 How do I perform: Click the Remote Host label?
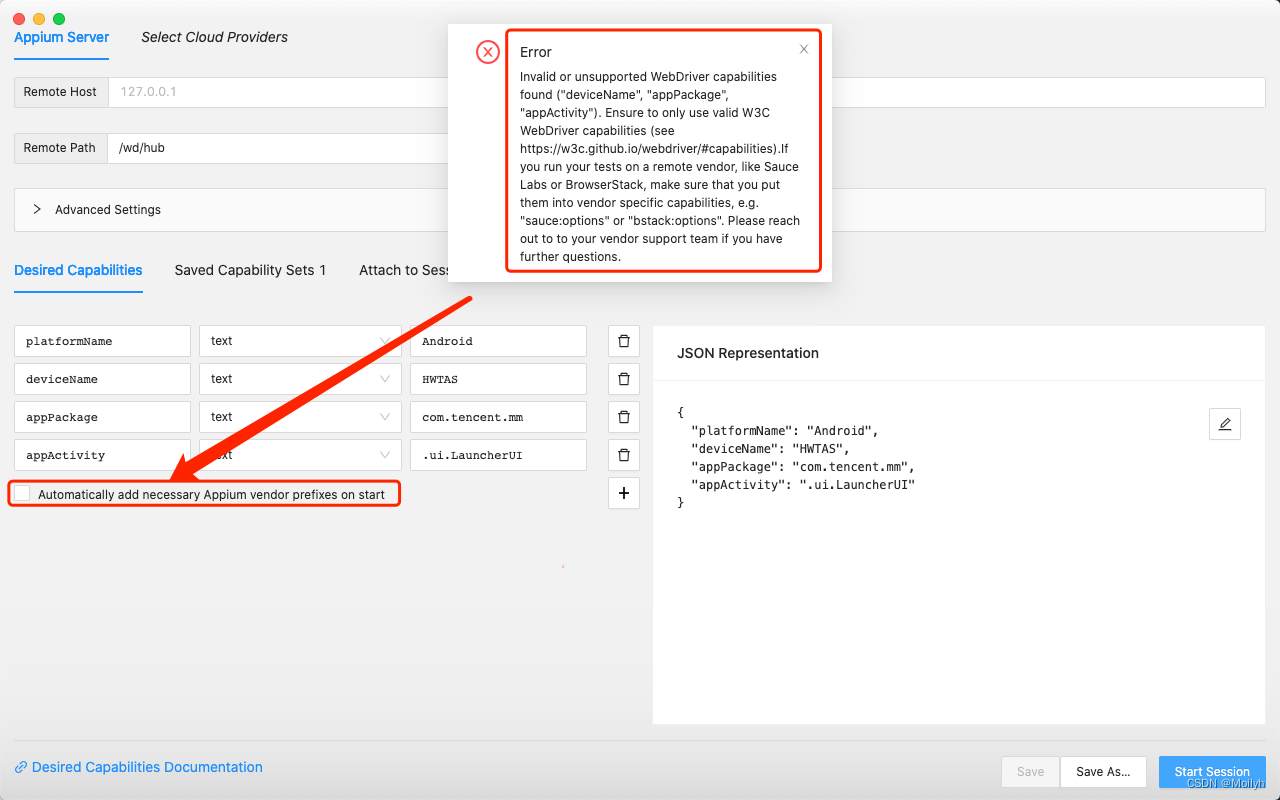pyautogui.click(x=61, y=91)
